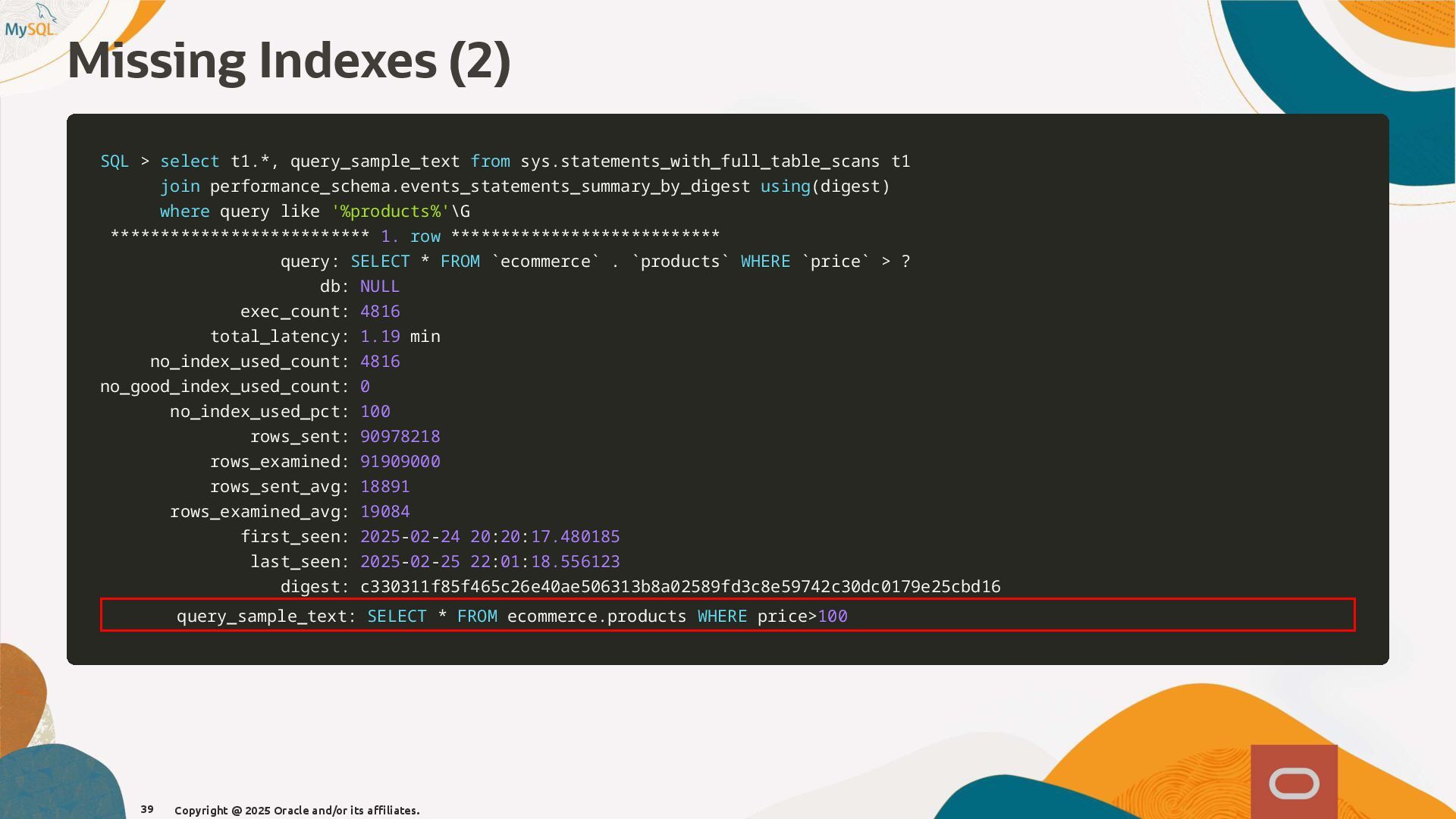This screenshot has width=1456, height=819.
Task: Click the last_seen timestamp 2025-02-25
Action: (490, 562)
